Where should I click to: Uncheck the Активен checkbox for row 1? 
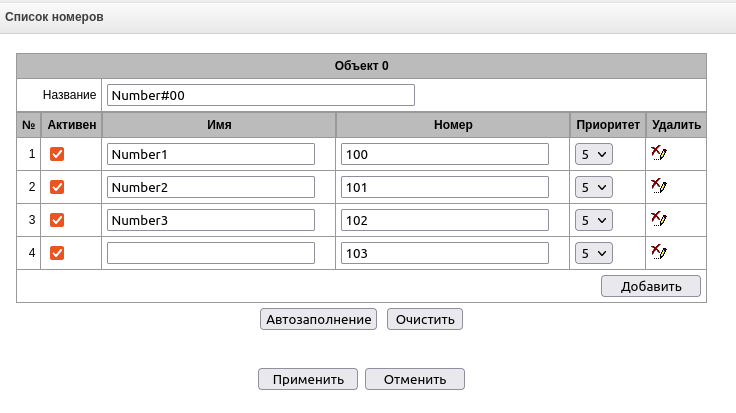pos(58,154)
